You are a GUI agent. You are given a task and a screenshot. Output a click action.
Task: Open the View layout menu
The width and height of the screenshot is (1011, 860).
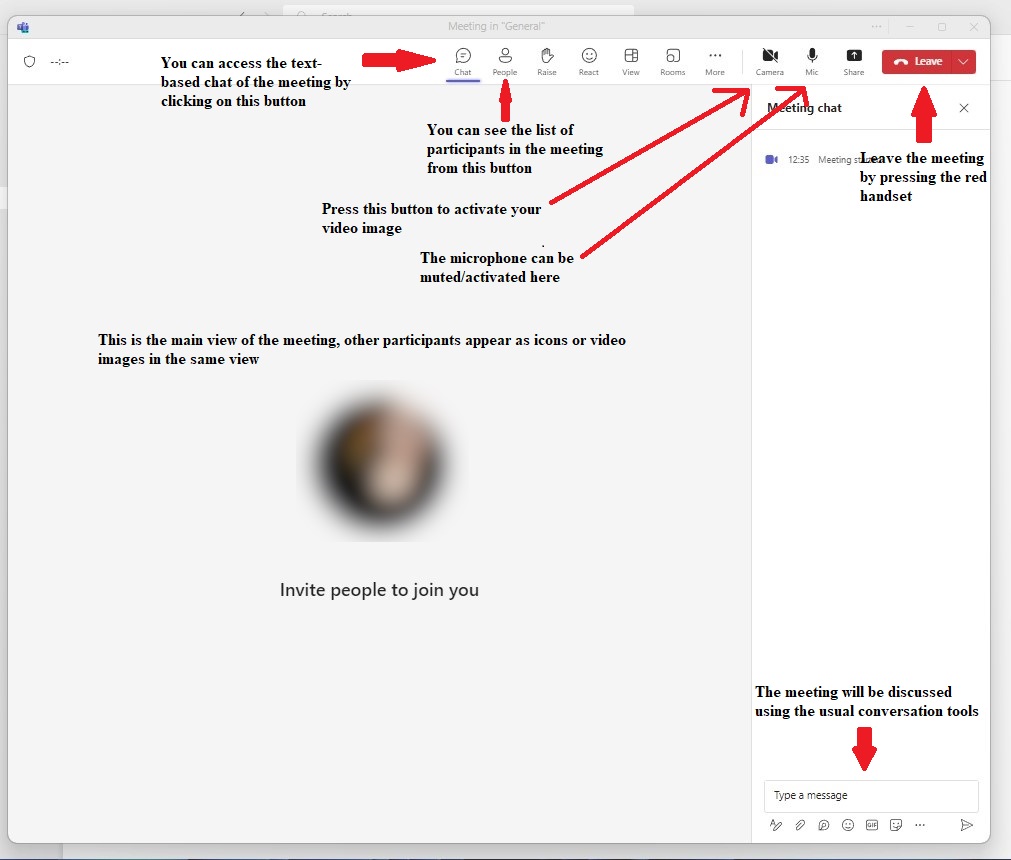[631, 60]
